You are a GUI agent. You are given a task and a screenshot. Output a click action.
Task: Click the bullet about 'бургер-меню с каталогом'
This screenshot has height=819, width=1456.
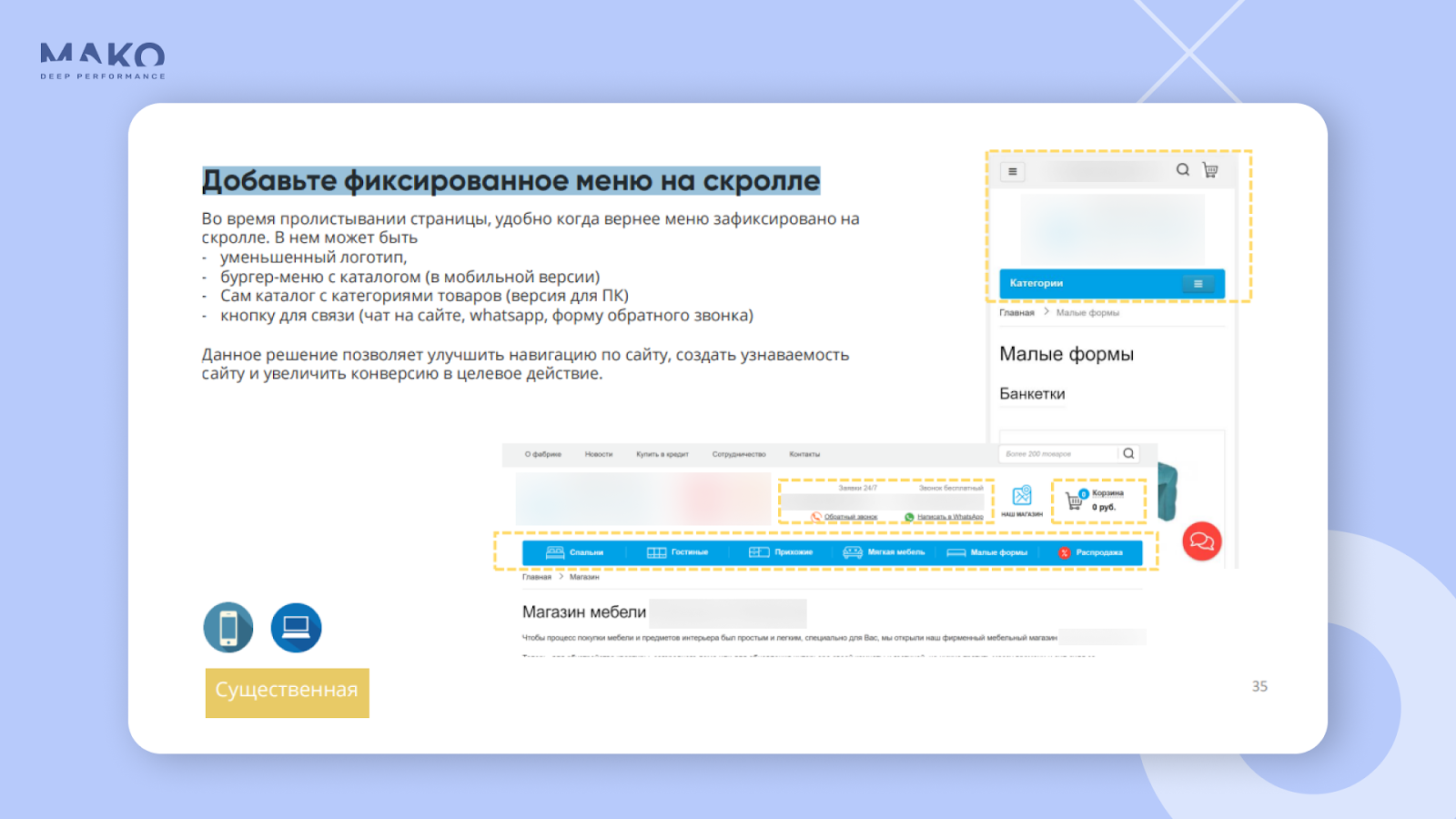[409, 277]
